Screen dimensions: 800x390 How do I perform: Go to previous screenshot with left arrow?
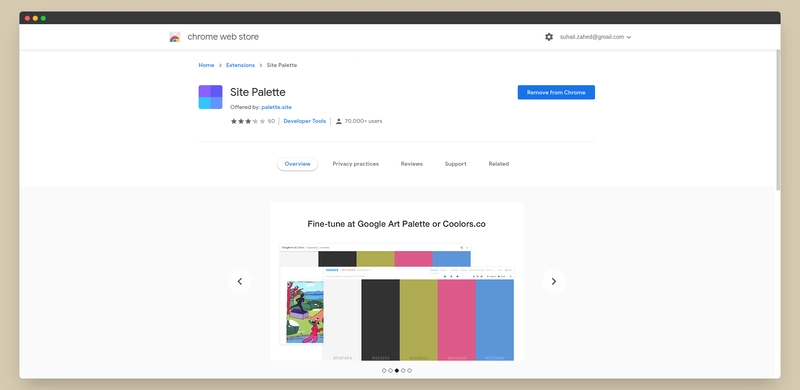pyautogui.click(x=239, y=281)
